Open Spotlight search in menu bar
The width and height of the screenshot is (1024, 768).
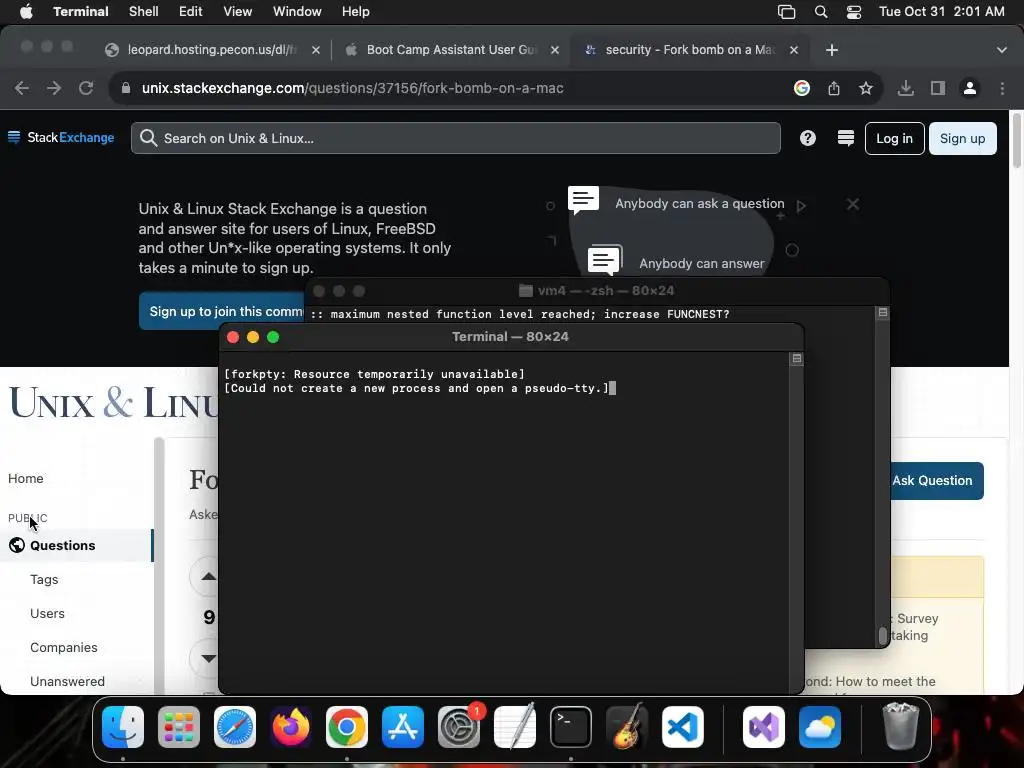[x=821, y=12]
